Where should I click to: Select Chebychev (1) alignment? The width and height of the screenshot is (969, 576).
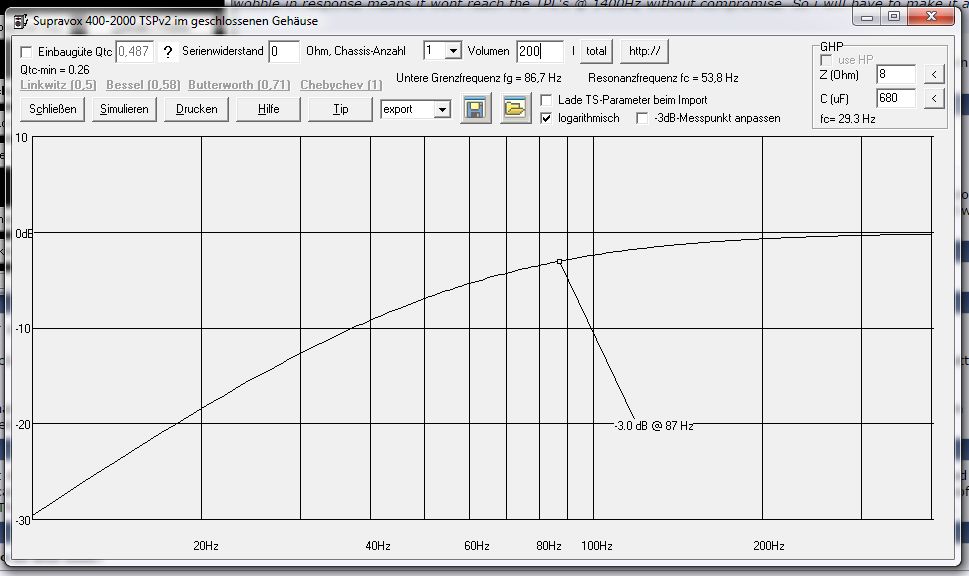(x=341, y=85)
